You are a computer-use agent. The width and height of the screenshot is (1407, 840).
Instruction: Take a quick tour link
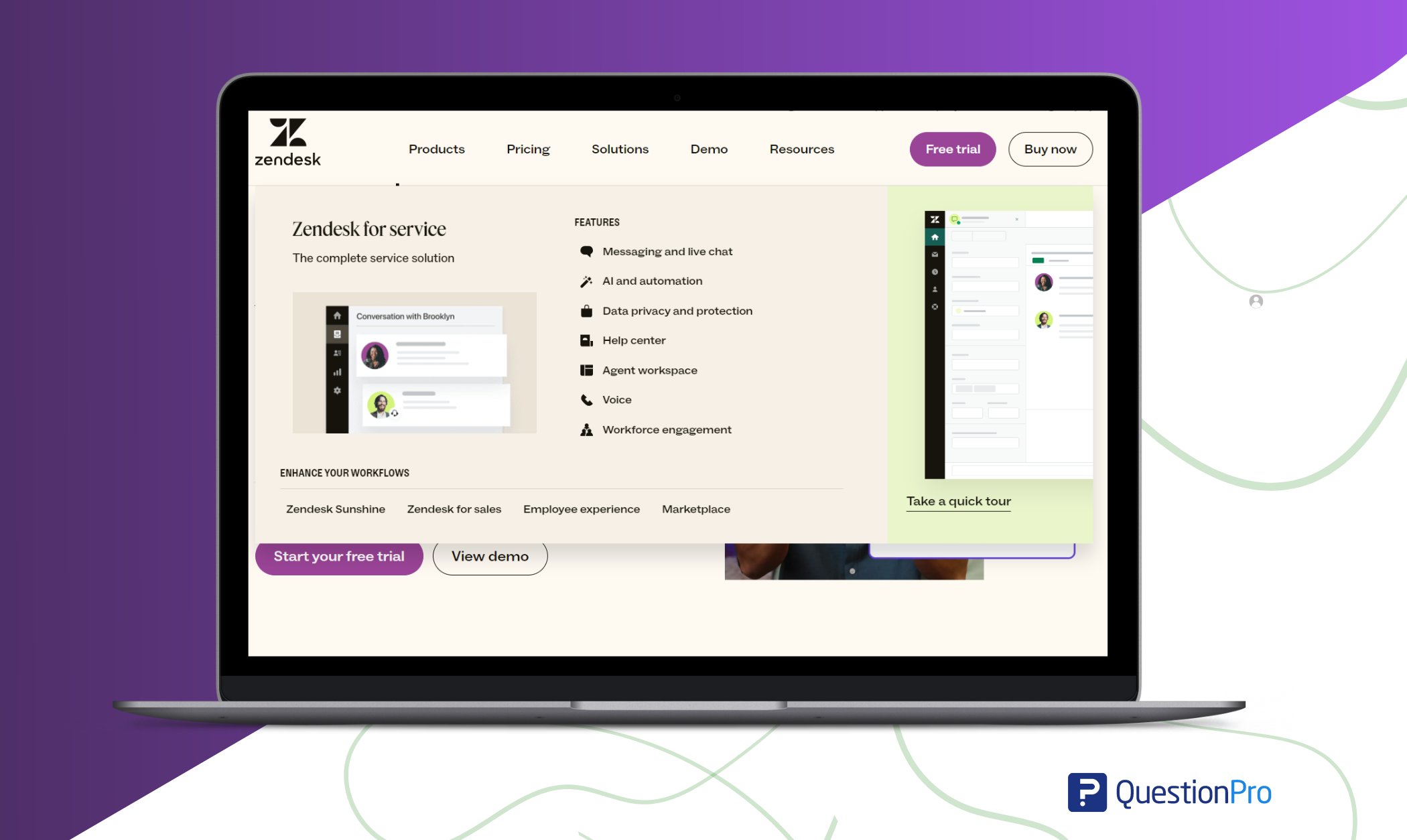[x=957, y=500]
